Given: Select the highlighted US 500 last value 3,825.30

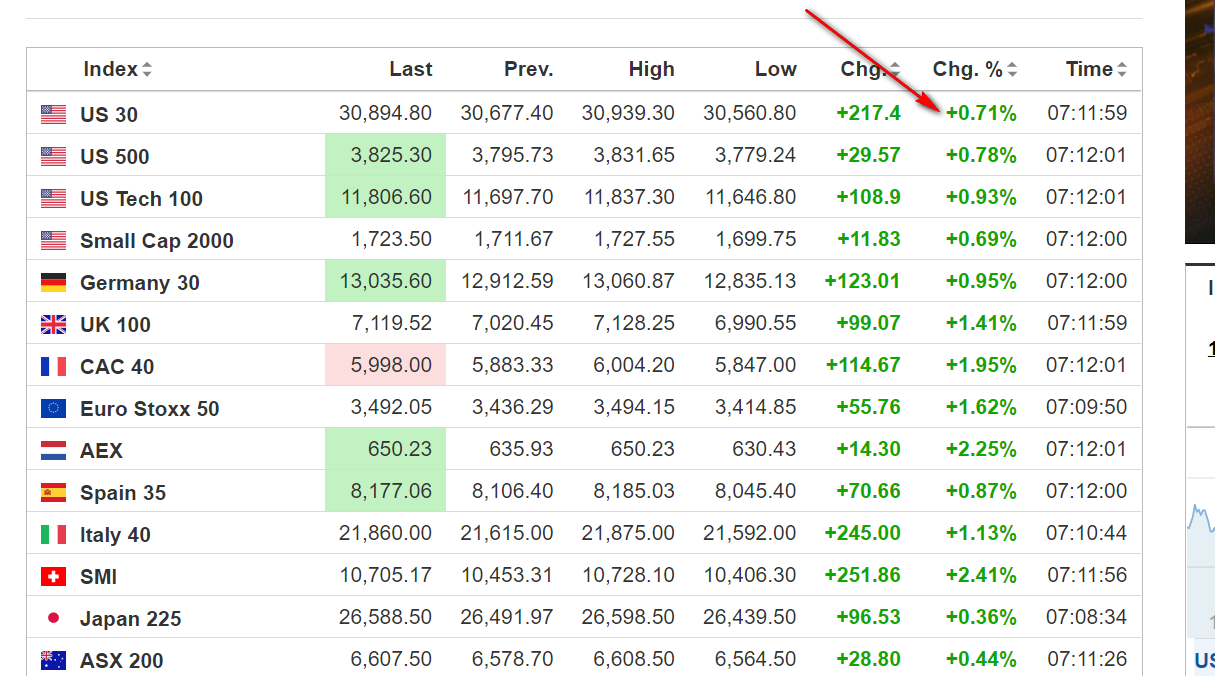Looking at the screenshot, I should [386, 155].
